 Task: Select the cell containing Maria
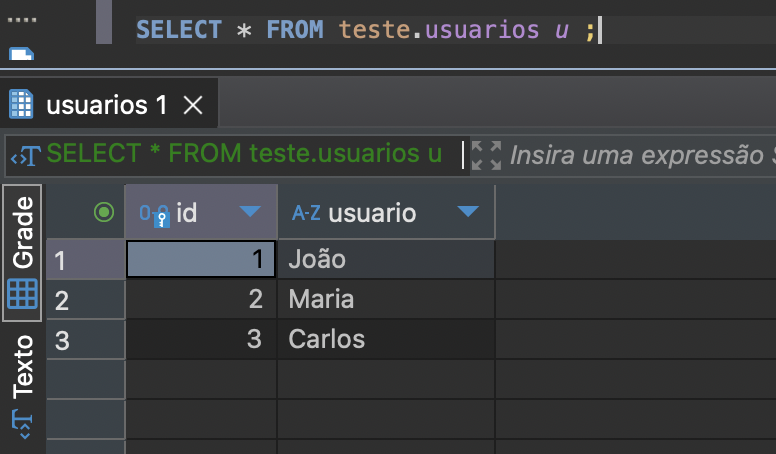pos(387,300)
